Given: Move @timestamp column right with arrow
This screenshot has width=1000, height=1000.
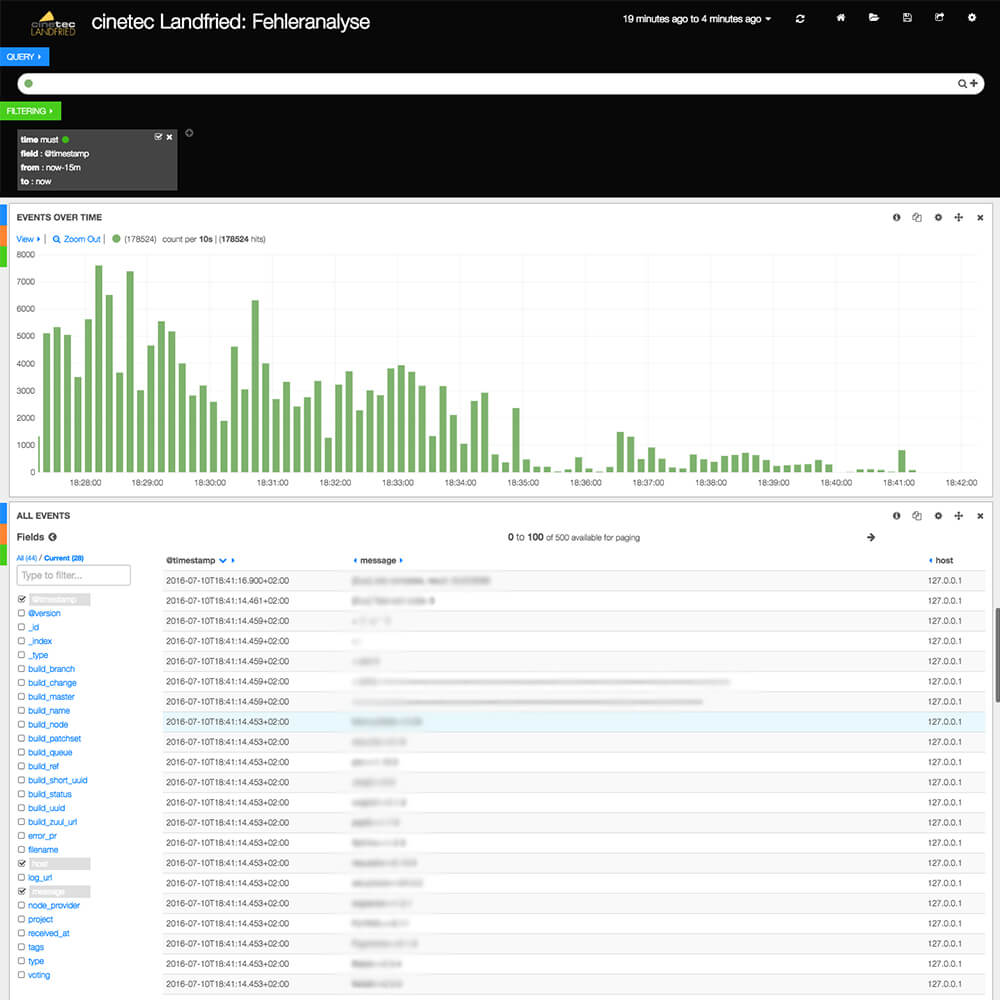Looking at the screenshot, I should 233,561.
